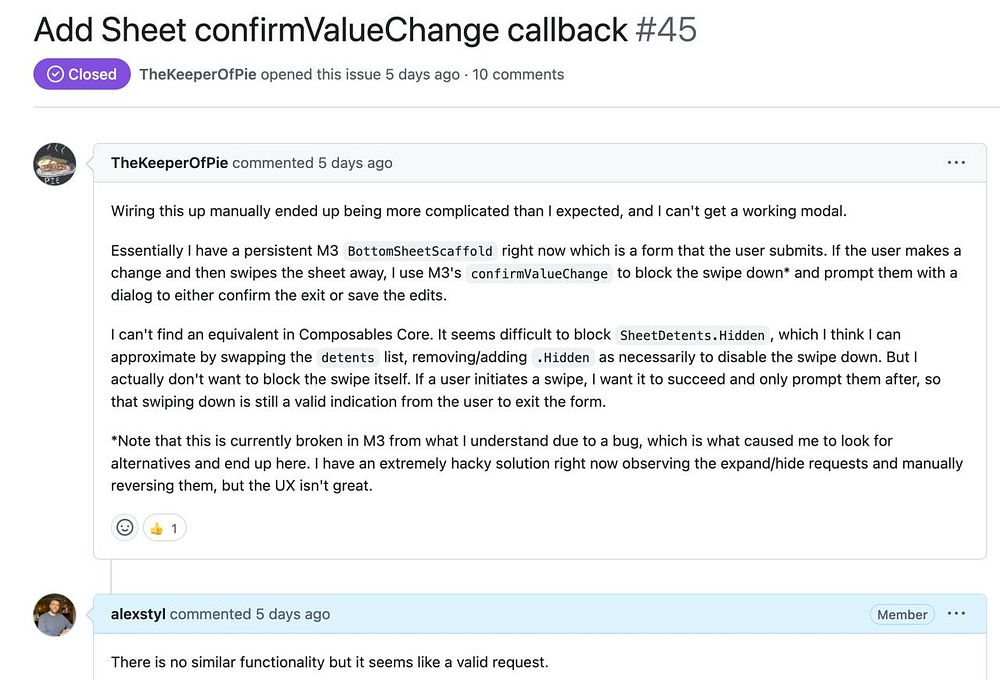Viewport: 1000px width, 680px height.
Task: Open TheKeeperOfPie's pie avatar
Action: pos(55,164)
